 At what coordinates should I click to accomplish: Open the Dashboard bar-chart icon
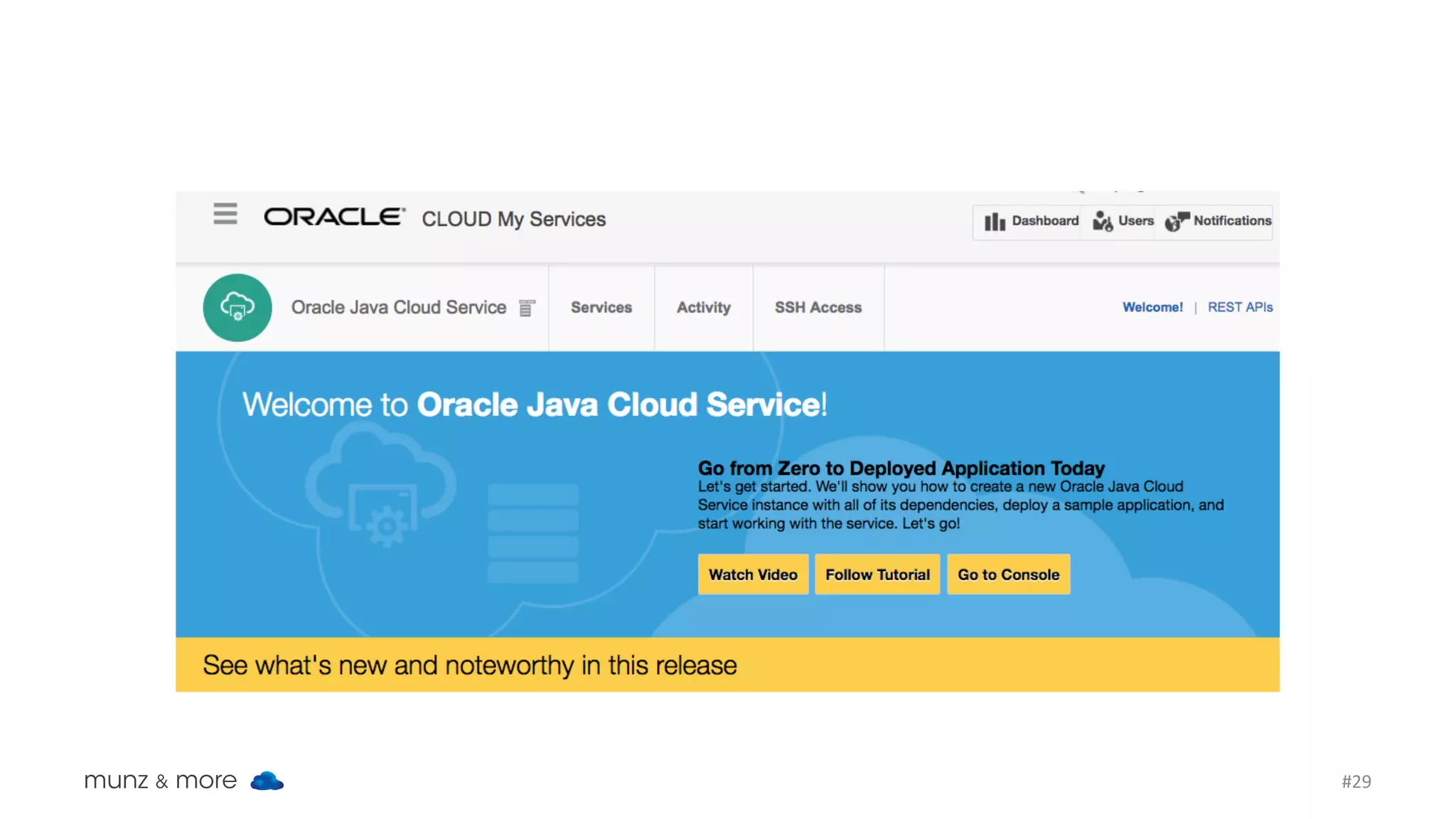tap(995, 222)
